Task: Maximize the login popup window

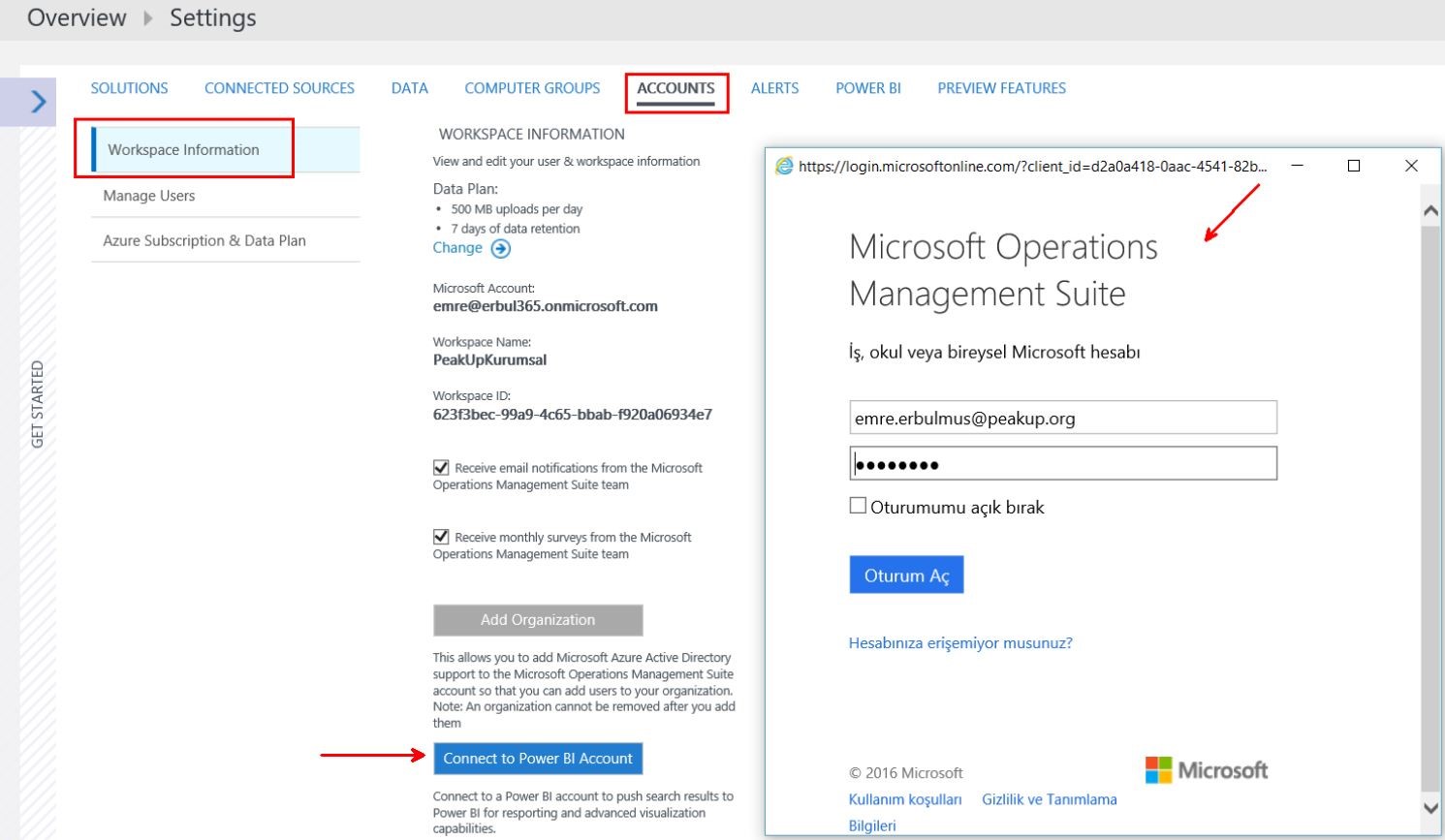Action: [1354, 166]
